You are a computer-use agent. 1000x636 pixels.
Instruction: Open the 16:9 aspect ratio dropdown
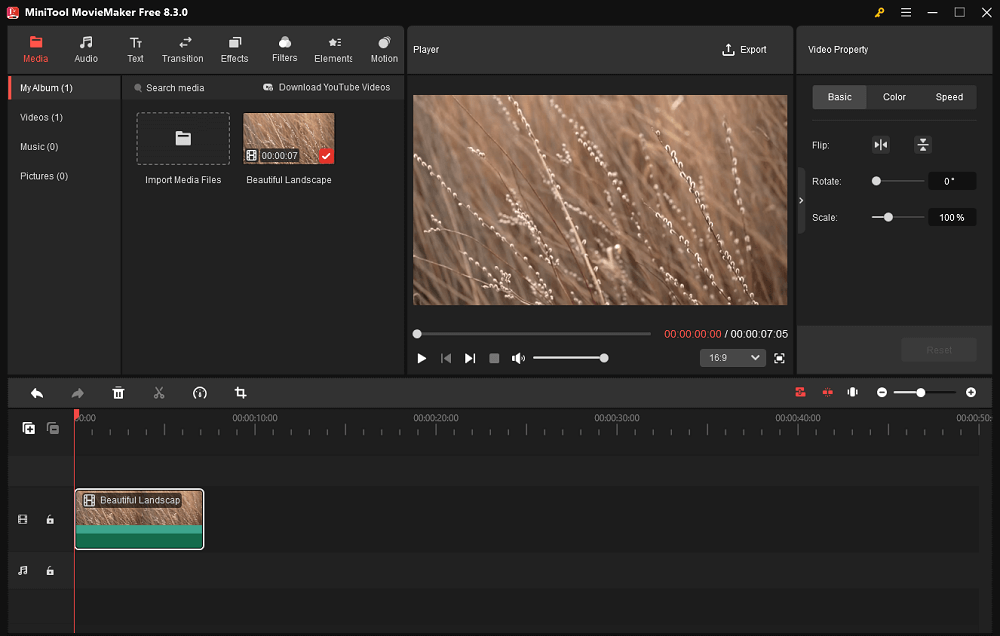[732, 358]
